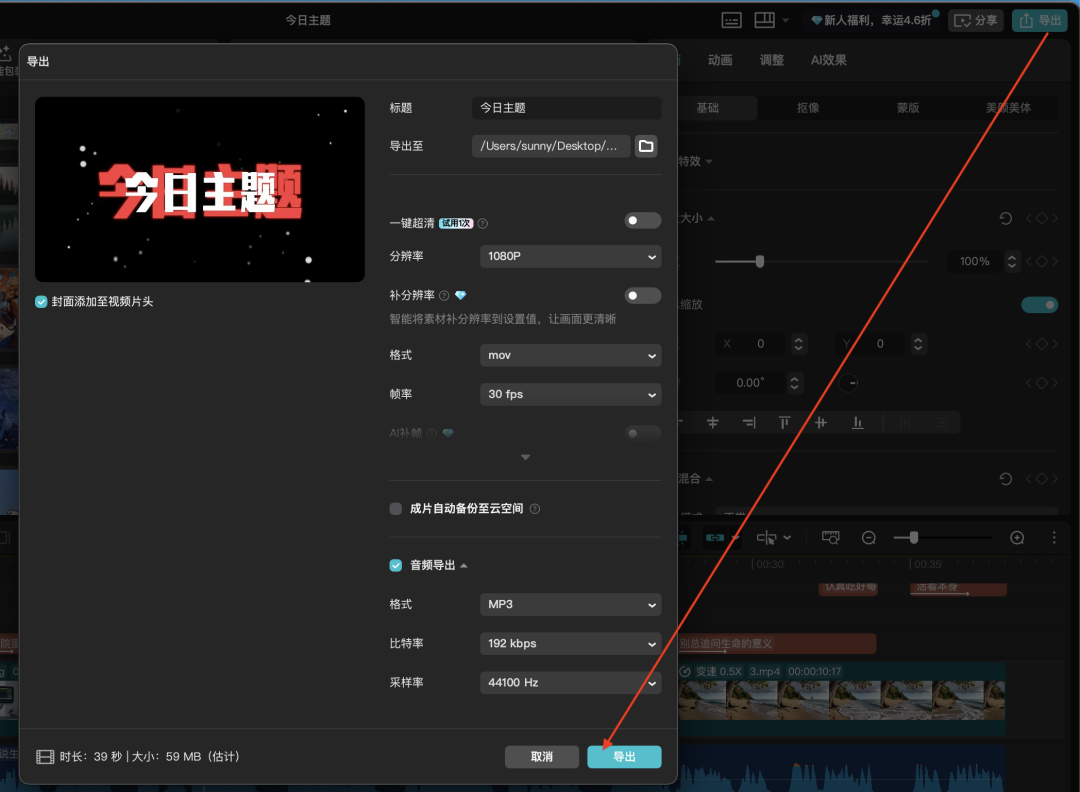
Task: Uncheck the 封面添加至视频片头 checkbox
Action: (41, 301)
